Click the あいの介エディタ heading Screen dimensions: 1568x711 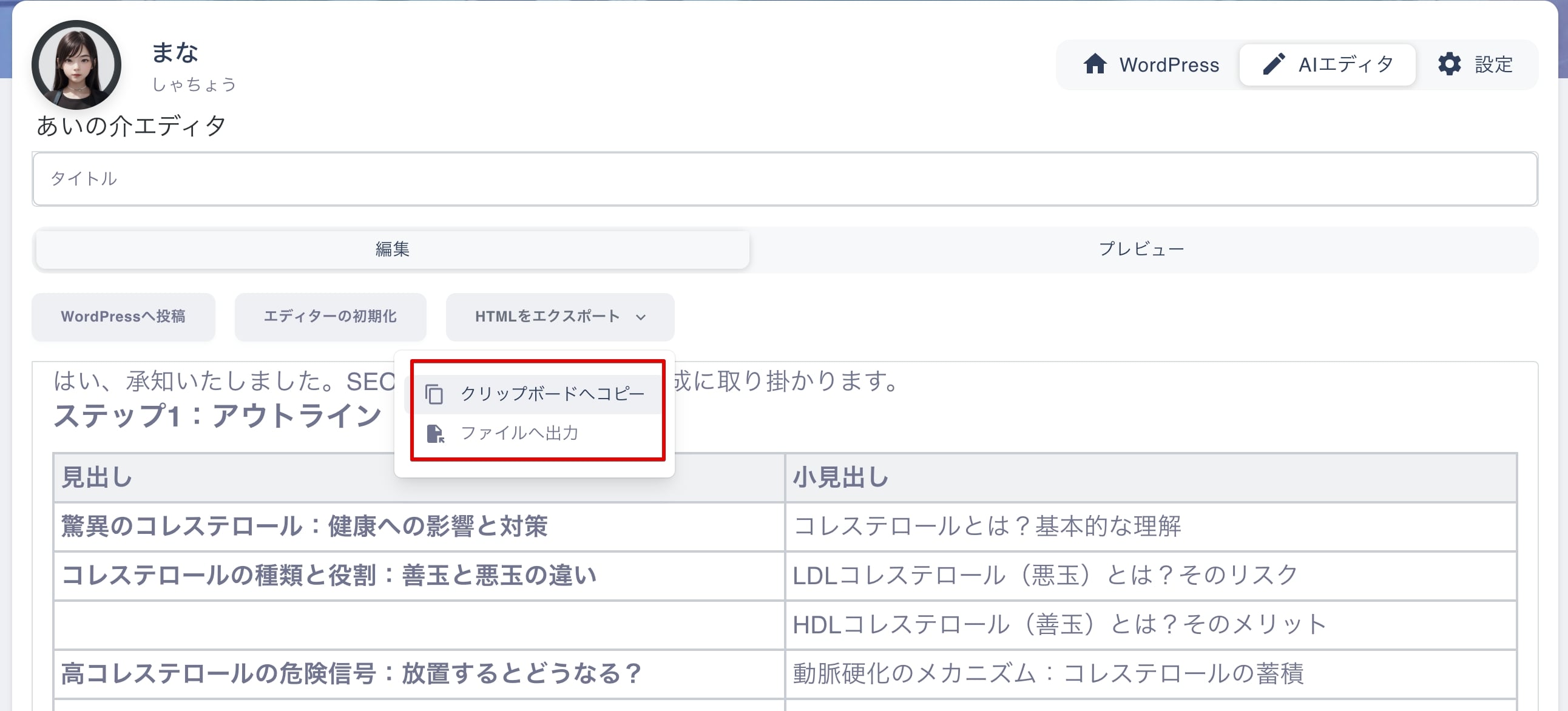tap(132, 126)
